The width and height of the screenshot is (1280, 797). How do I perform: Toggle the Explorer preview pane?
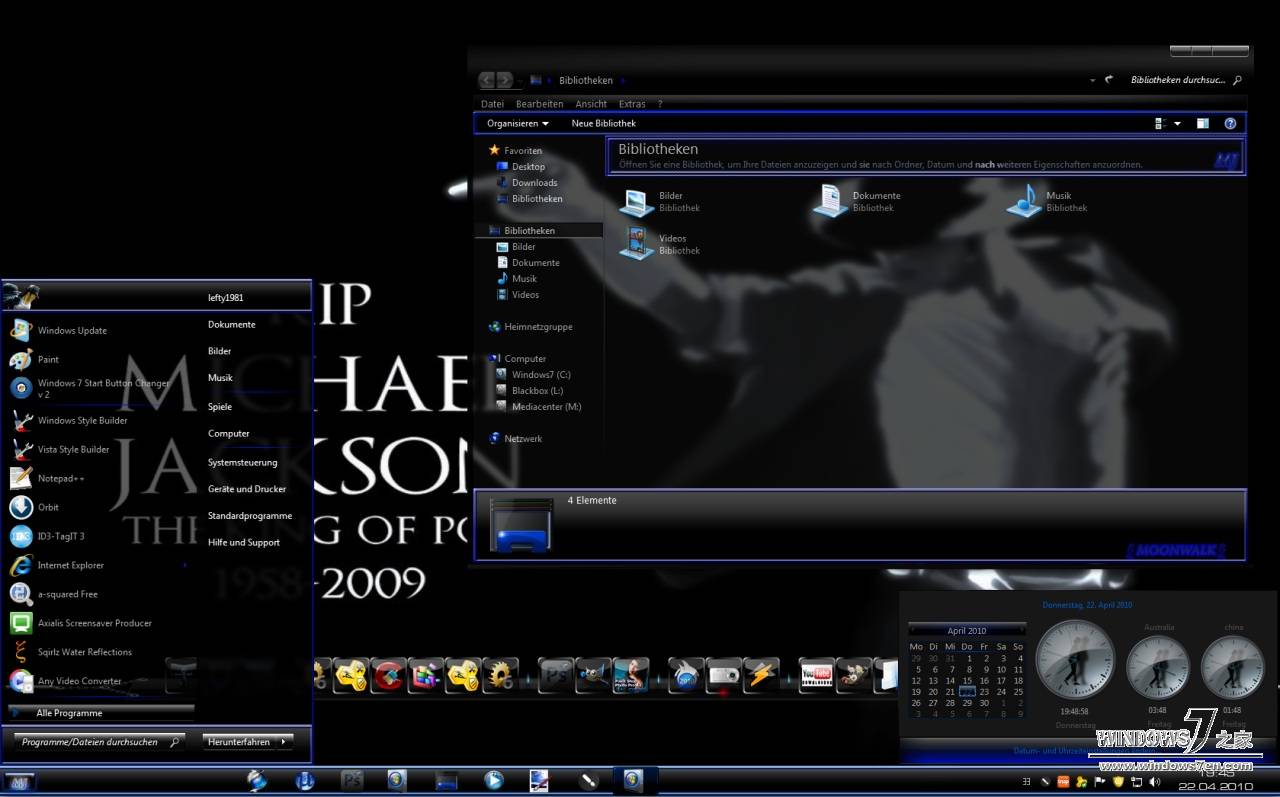tap(1203, 124)
